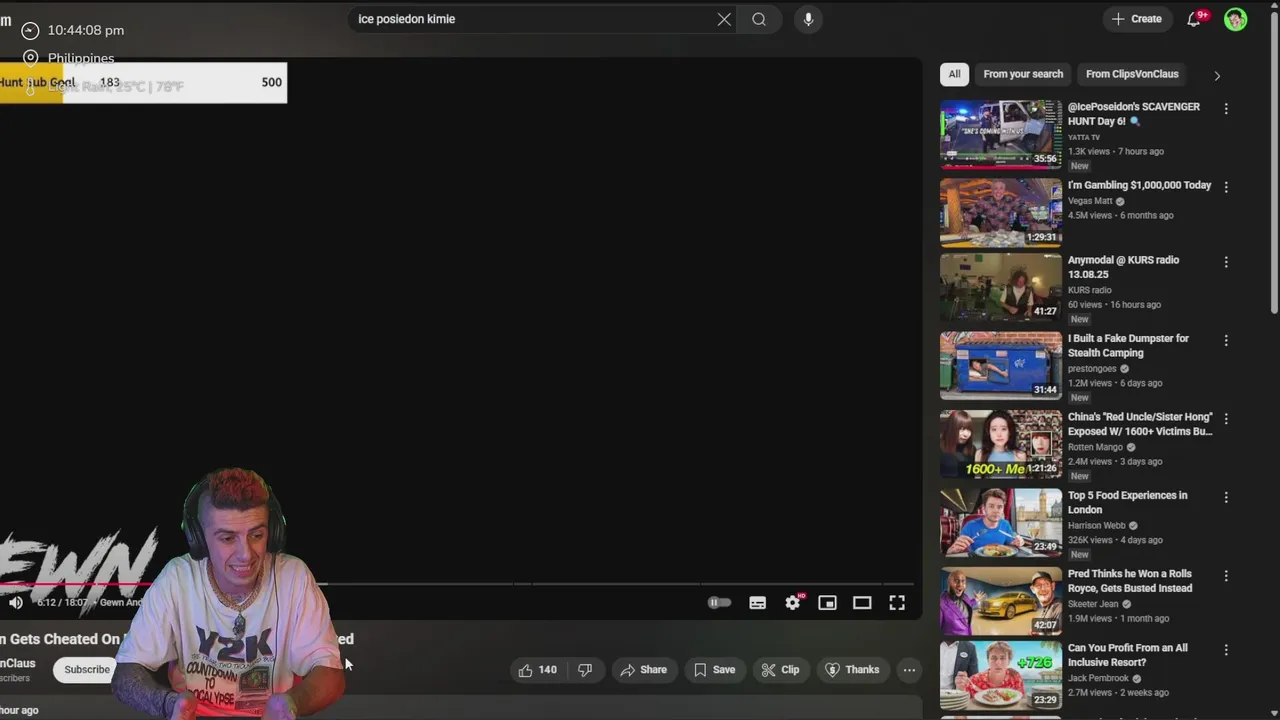The width and height of the screenshot is (1280, 720).
Task: Open options for Fake Dumpster video
Action: (1226, 340)
